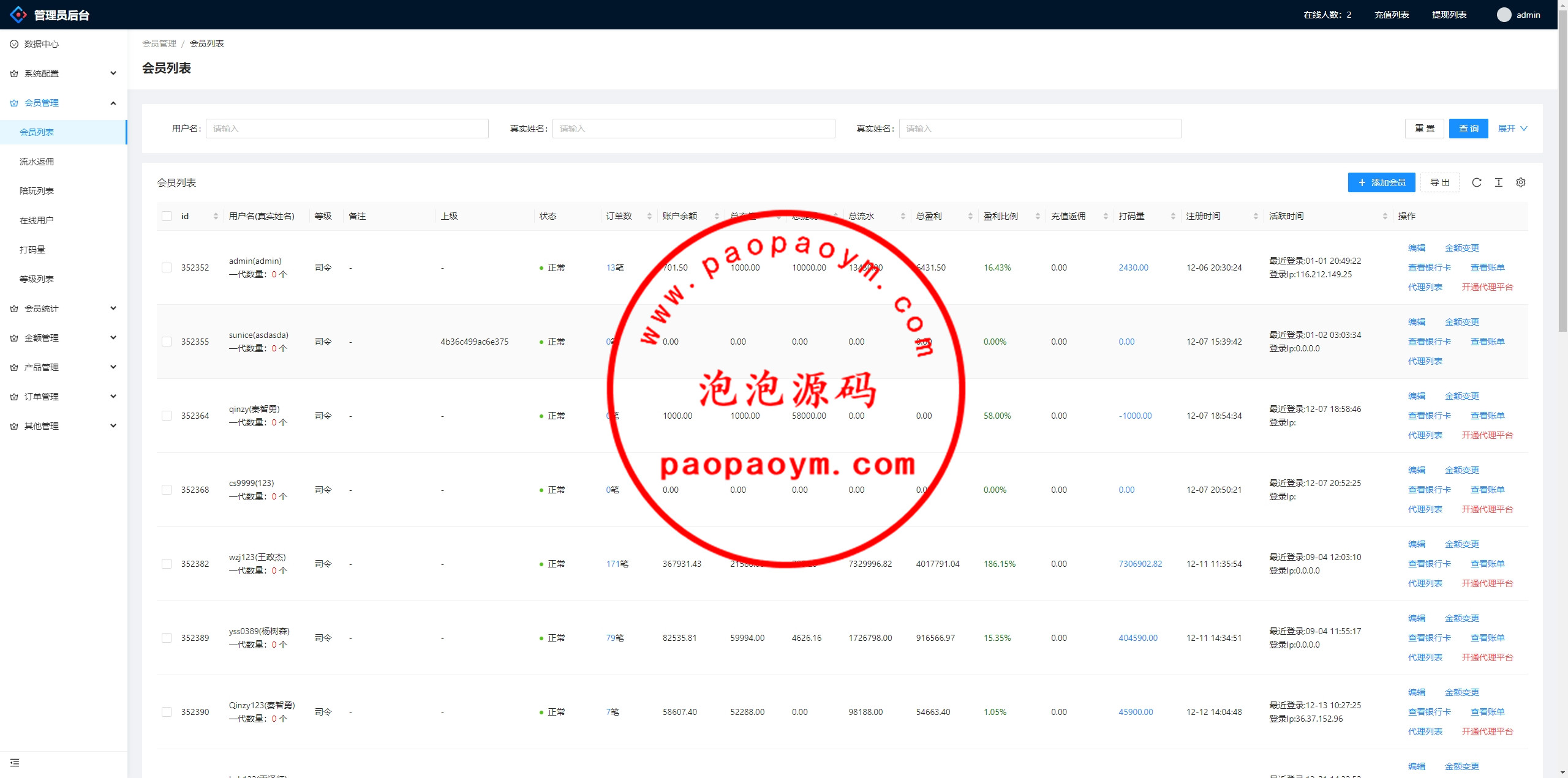This screenshot has height=778, width=1568.
Task: Focus the second 真实姓名 input field
Action: (1039, 129)
